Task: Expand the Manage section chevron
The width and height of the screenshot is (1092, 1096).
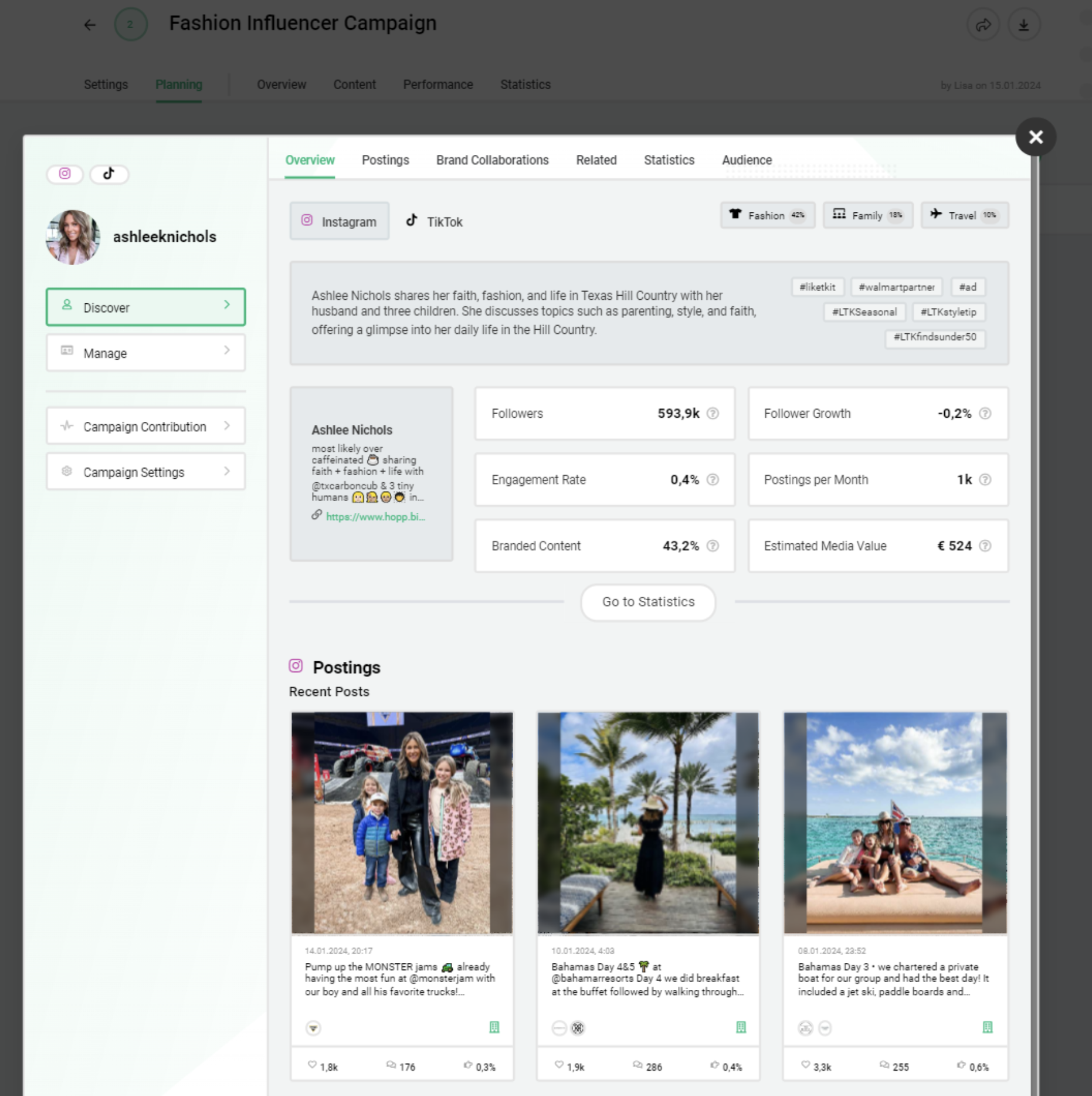Action: coord(226,352)
